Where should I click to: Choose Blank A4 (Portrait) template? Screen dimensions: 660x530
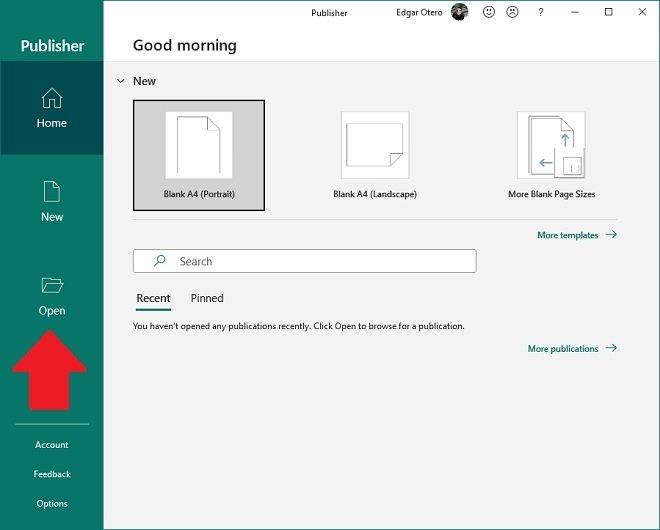pos(199,155)
